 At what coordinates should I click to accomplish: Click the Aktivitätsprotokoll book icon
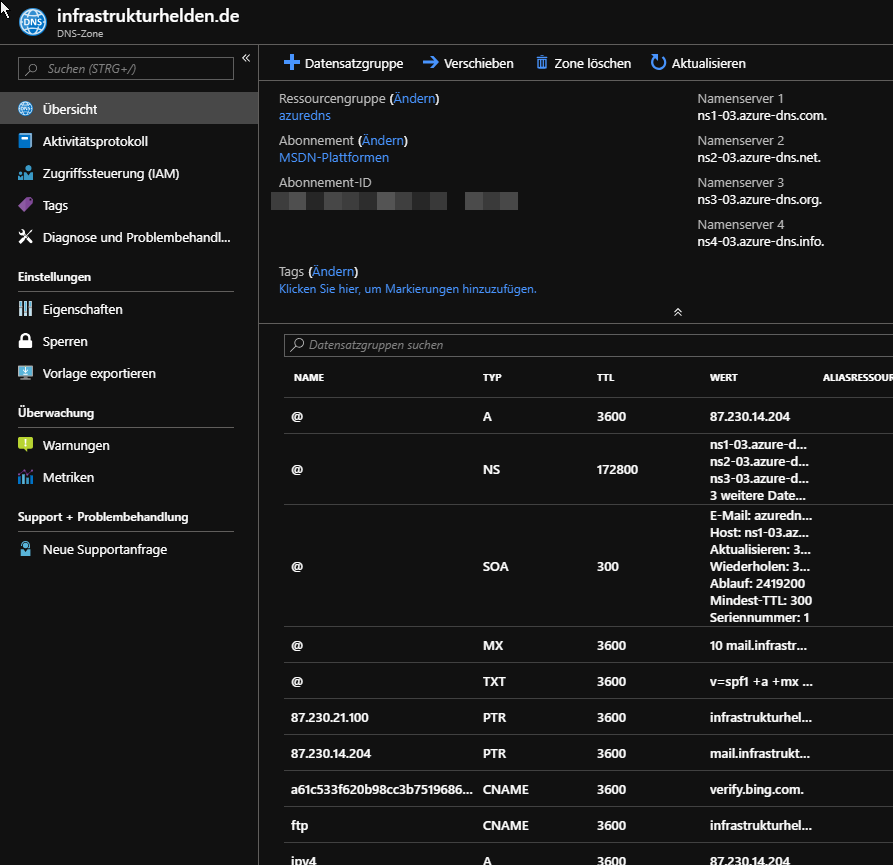point(26,141)
